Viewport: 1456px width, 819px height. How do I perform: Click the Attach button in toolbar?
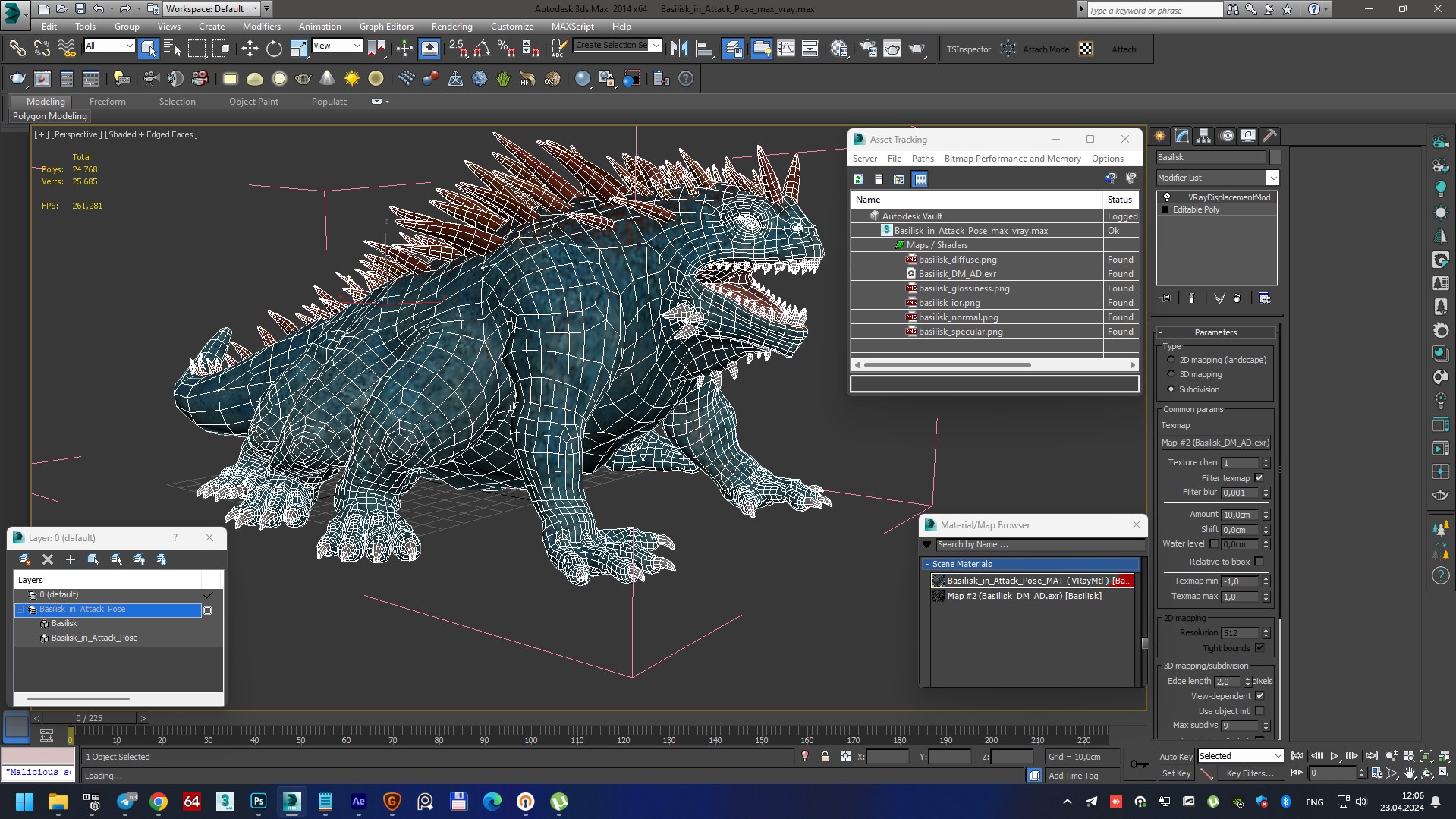1124,49
